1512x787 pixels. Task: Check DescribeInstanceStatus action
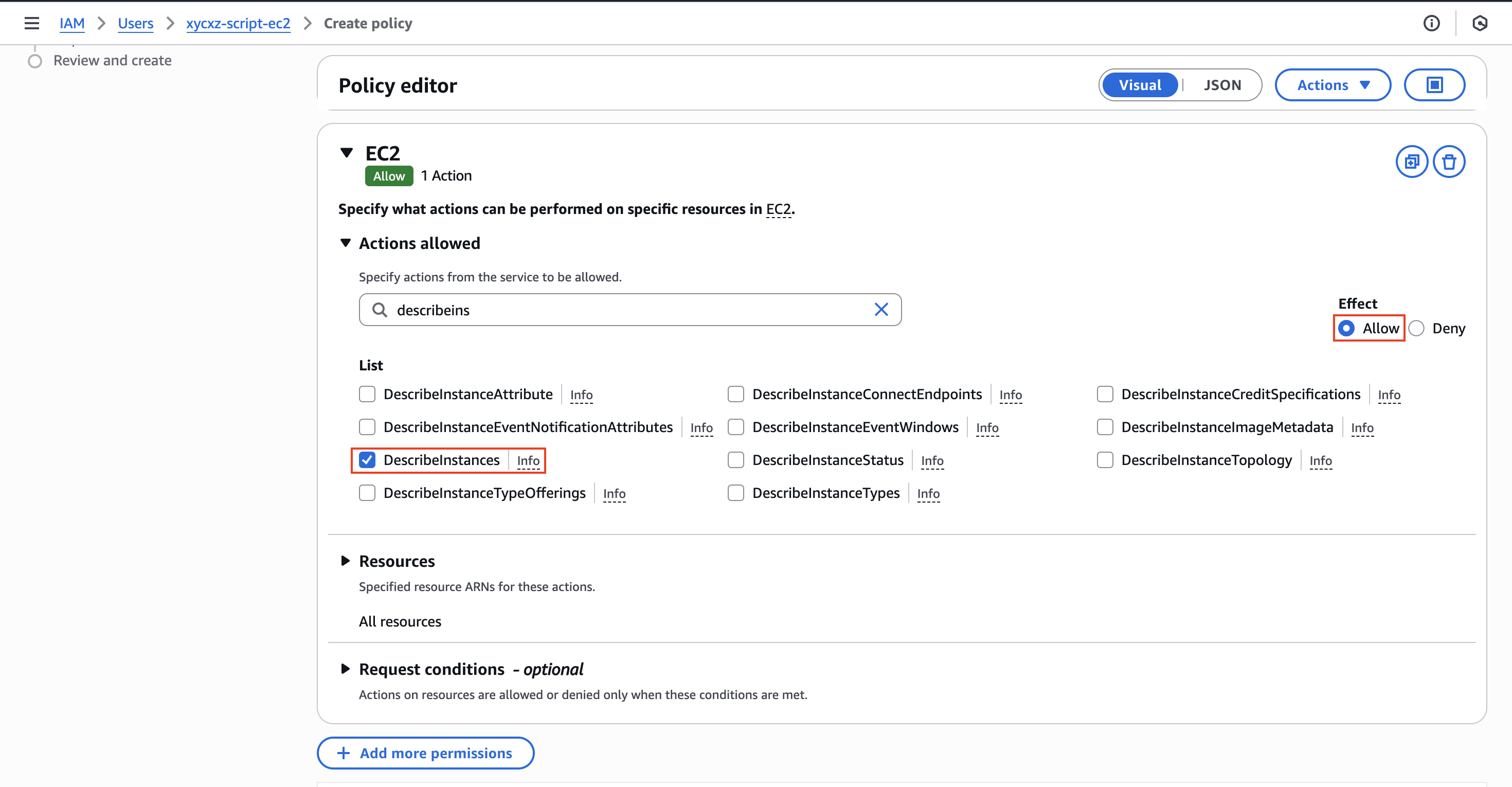click(x=735, y=459)
